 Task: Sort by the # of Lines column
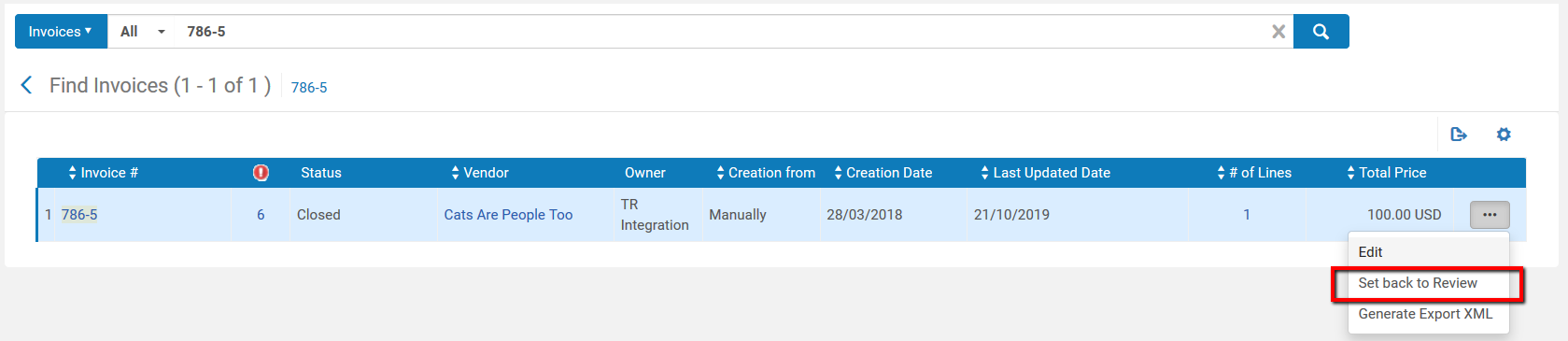[x=1253, y=173]
